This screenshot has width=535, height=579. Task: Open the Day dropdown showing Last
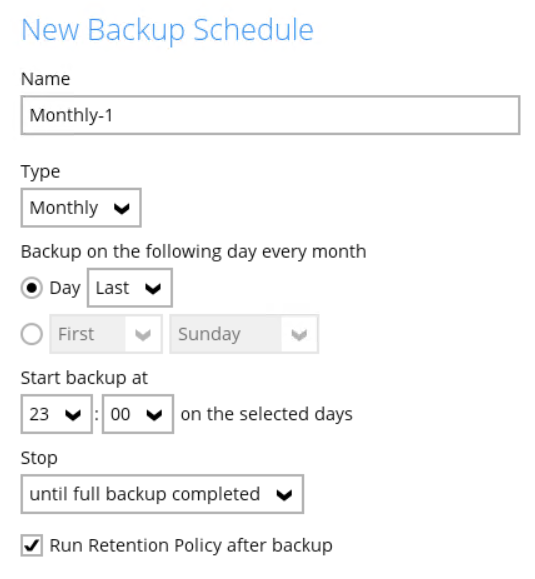point(130,288)
